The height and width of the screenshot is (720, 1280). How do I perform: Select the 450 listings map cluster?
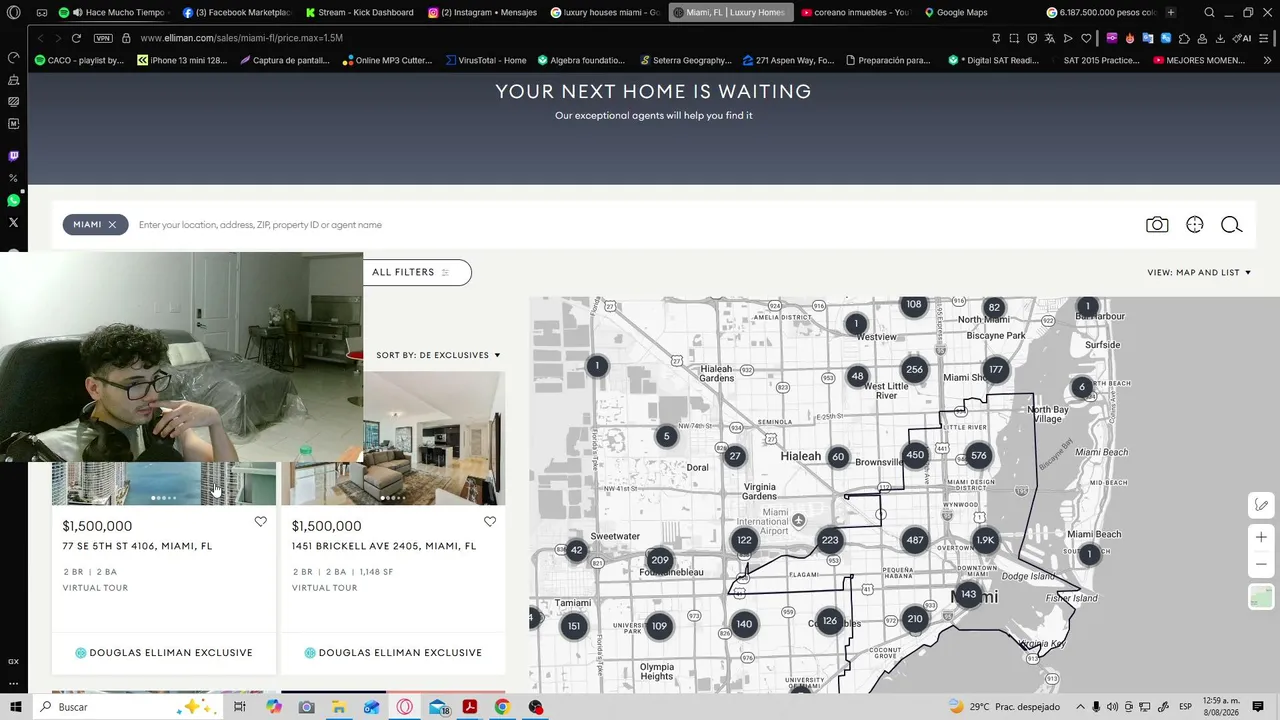pyautogui.click(x=915, y=456)
